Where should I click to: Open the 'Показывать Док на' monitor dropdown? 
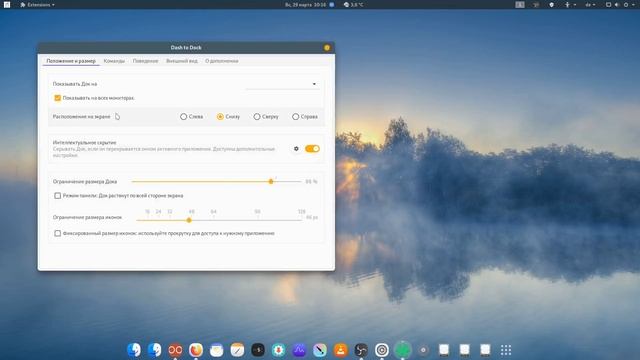[x=282, y=84]
